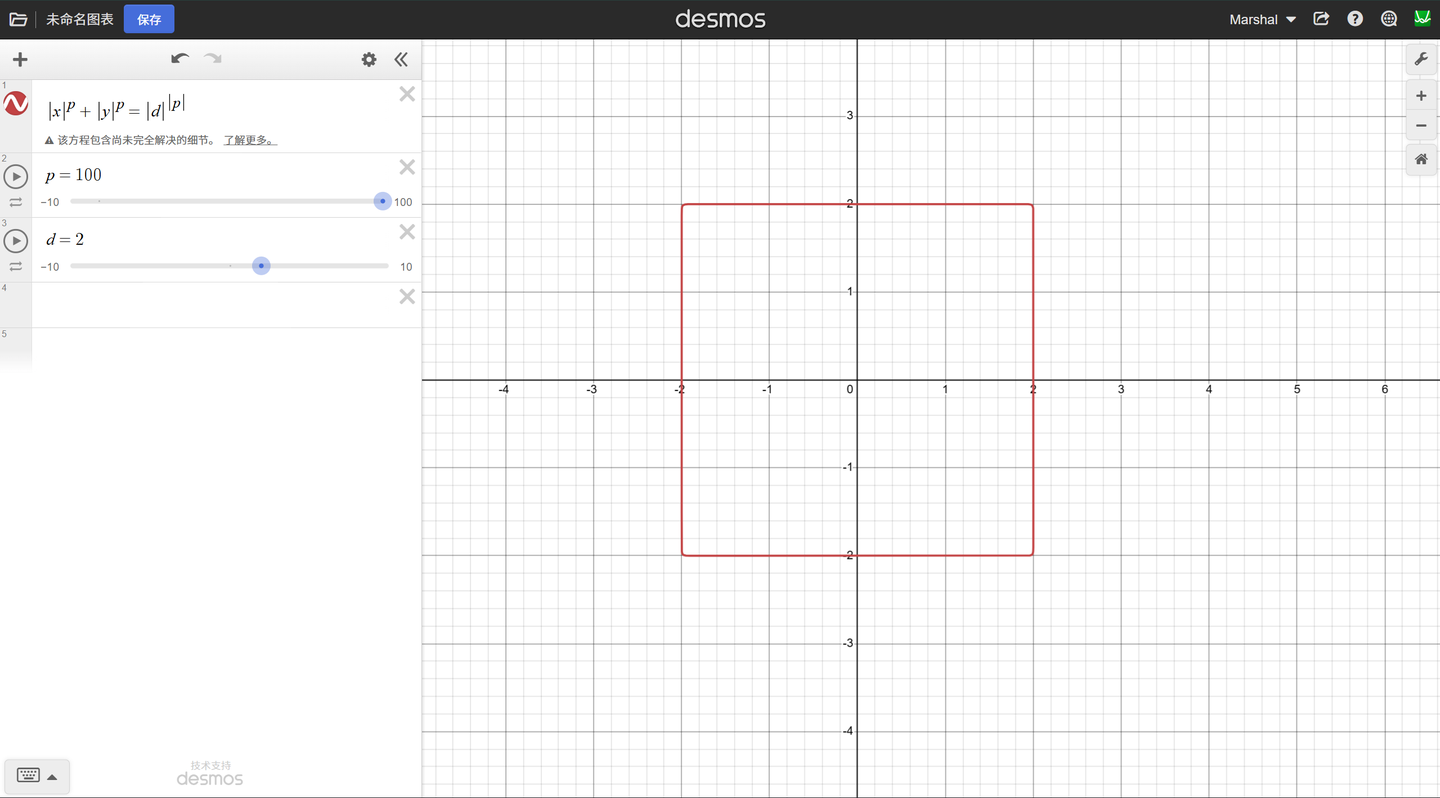The height and width of the screenshot is (798, 1440).
Task: Click the 该方程包含尚未完全解决的细节 warning text
Action: click(137, 140)
